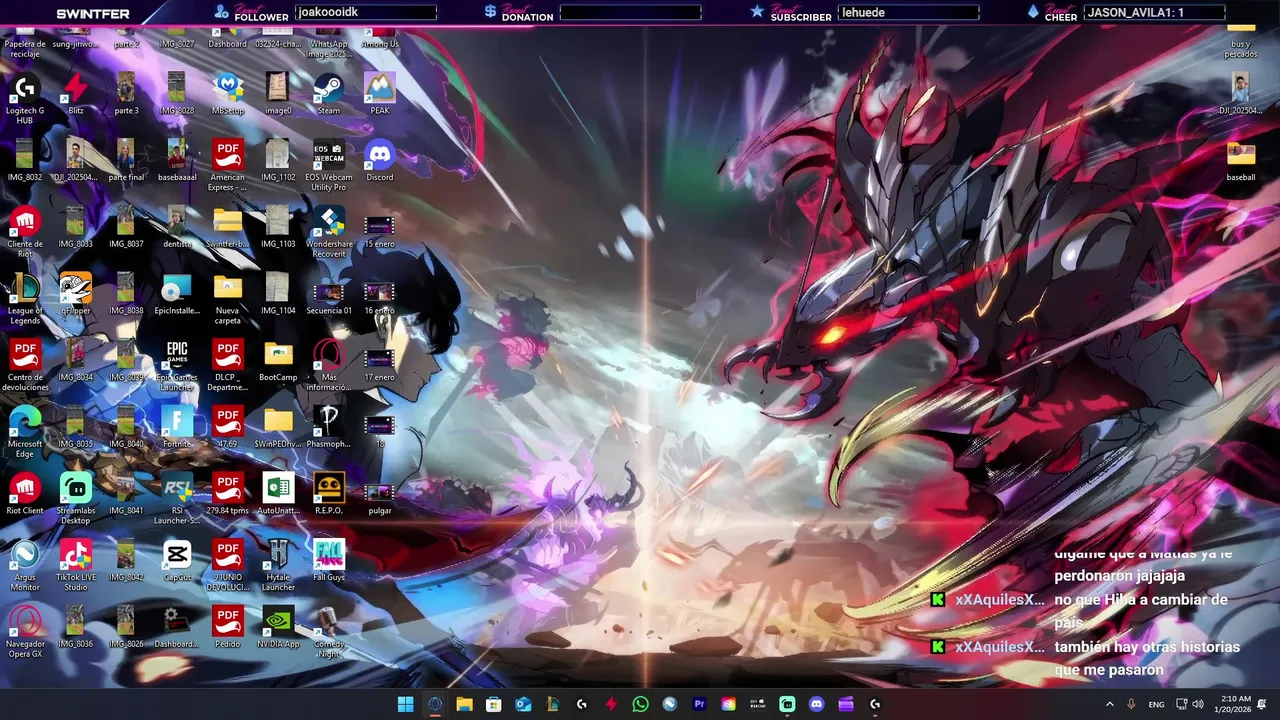This screenshot has height=720, width=1280.
Task: Select the baseball folder on the right
Action: [1241, 162]
